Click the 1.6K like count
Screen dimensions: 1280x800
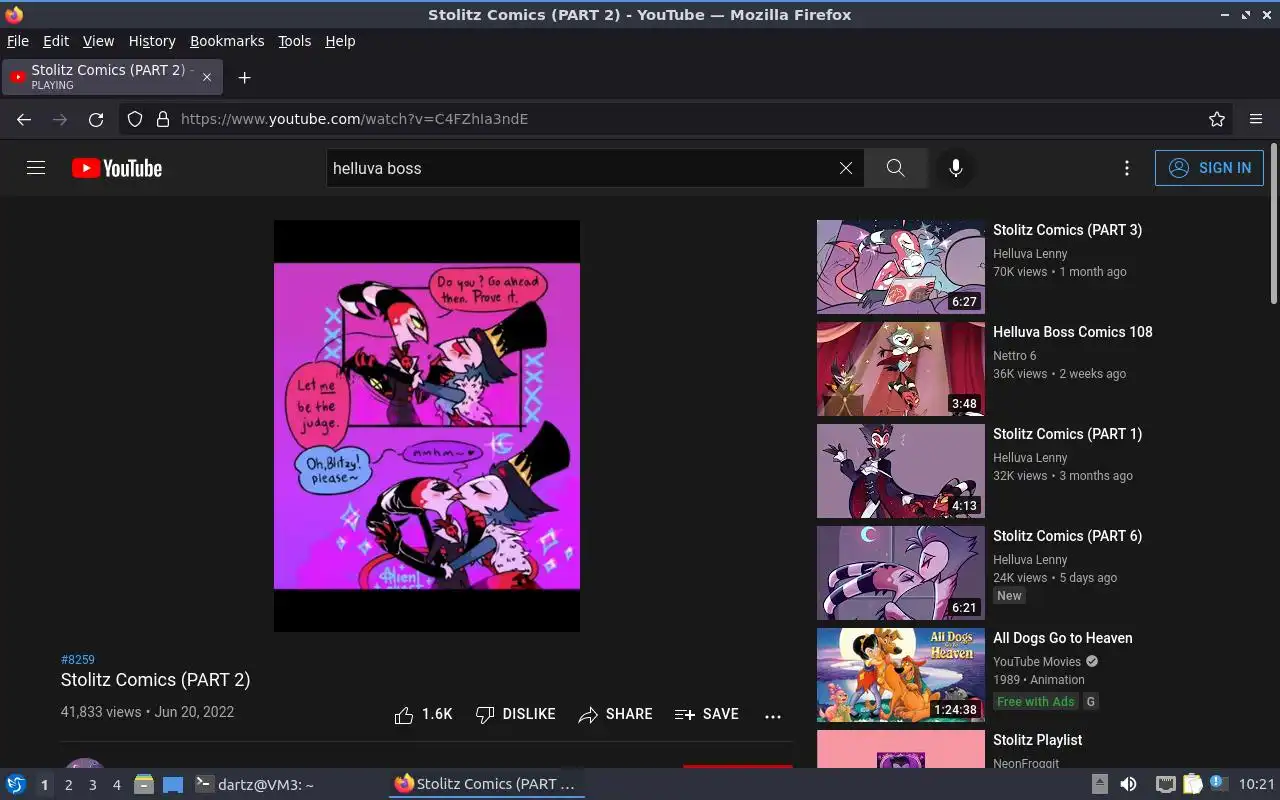pyautogui.click(x=437, y=714)
